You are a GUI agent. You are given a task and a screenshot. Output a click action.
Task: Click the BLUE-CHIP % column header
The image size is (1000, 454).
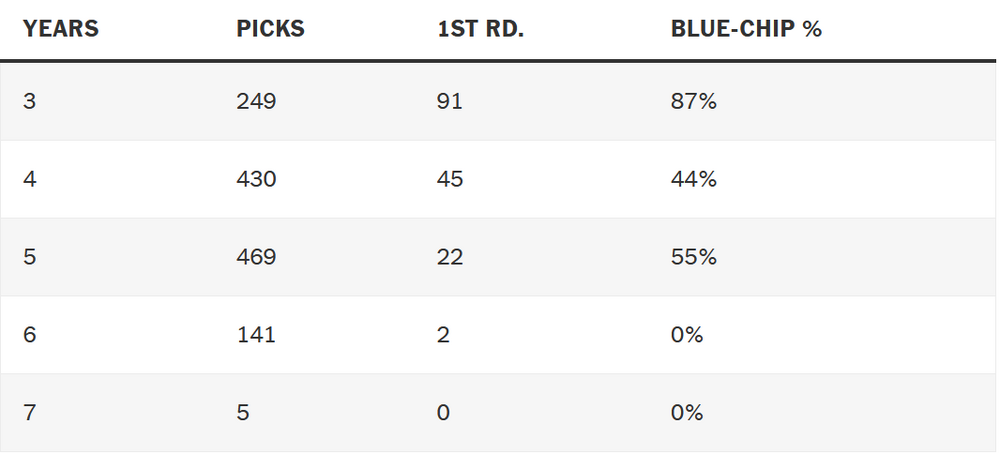(x=746, y=28)
